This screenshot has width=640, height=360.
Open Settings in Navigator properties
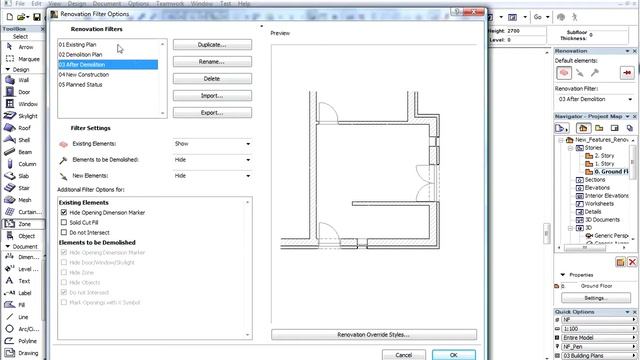[596, 298]
